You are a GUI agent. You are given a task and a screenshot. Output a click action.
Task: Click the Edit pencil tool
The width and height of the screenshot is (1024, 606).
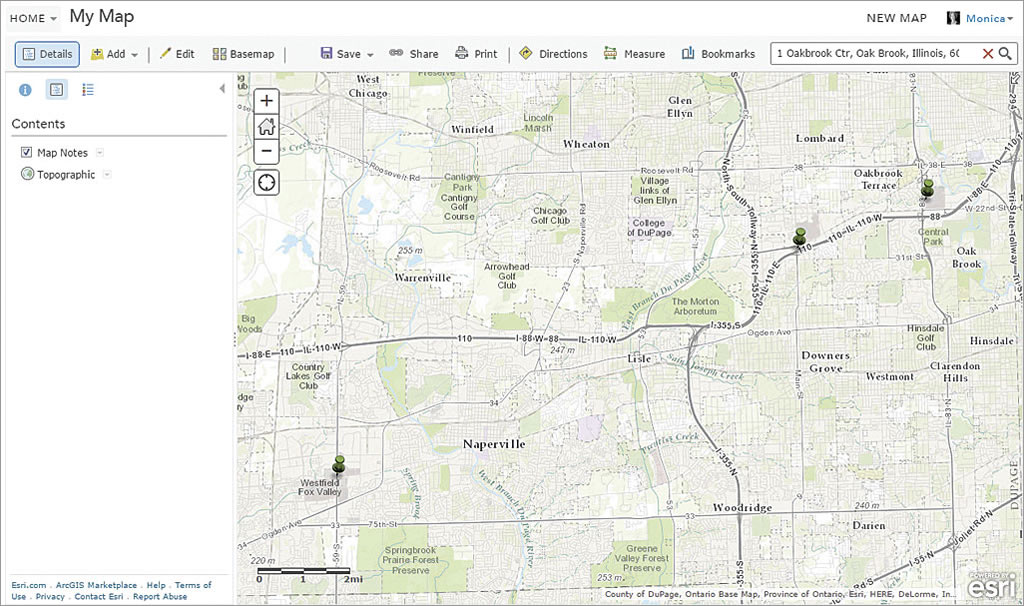(x=177, y=54)
